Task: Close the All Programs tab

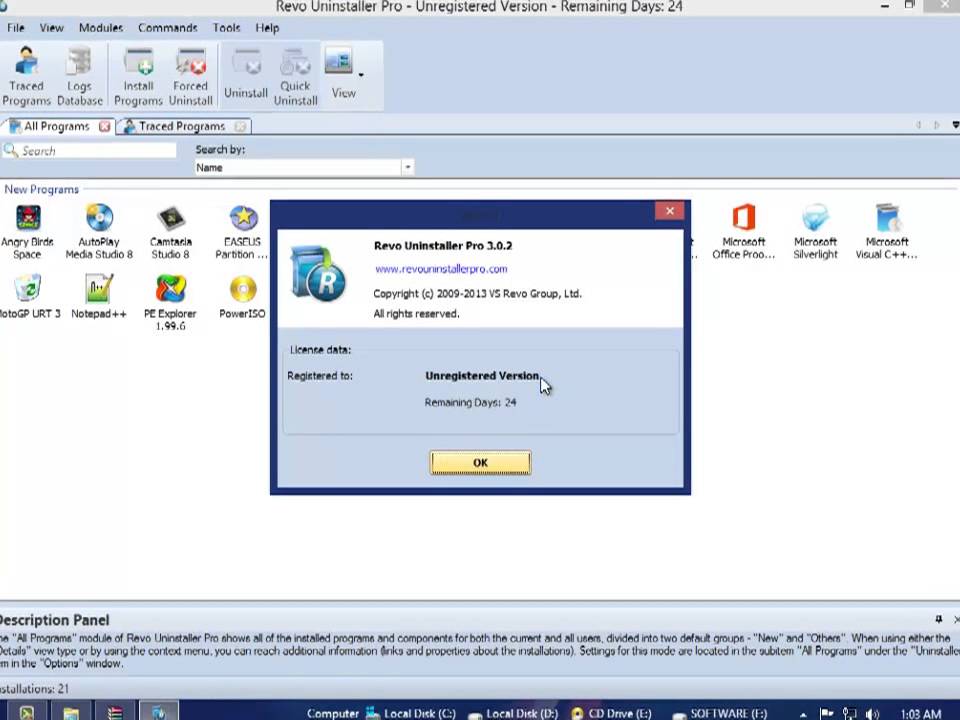Action: coord(105,126)
